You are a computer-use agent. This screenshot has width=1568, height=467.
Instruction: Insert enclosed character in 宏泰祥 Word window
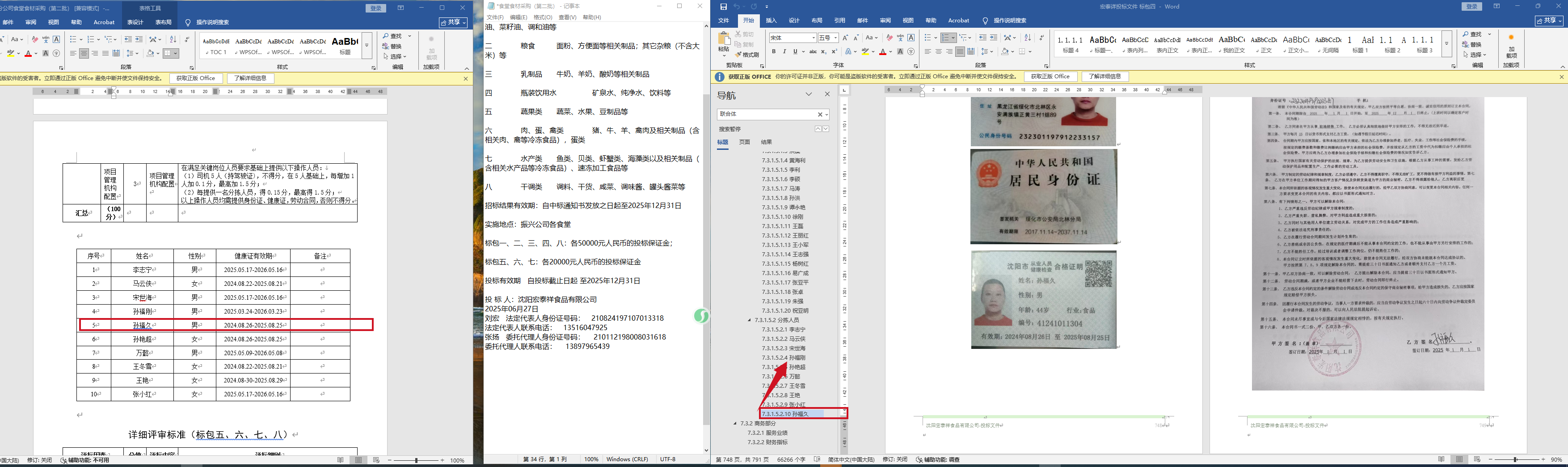coord(910,52)
